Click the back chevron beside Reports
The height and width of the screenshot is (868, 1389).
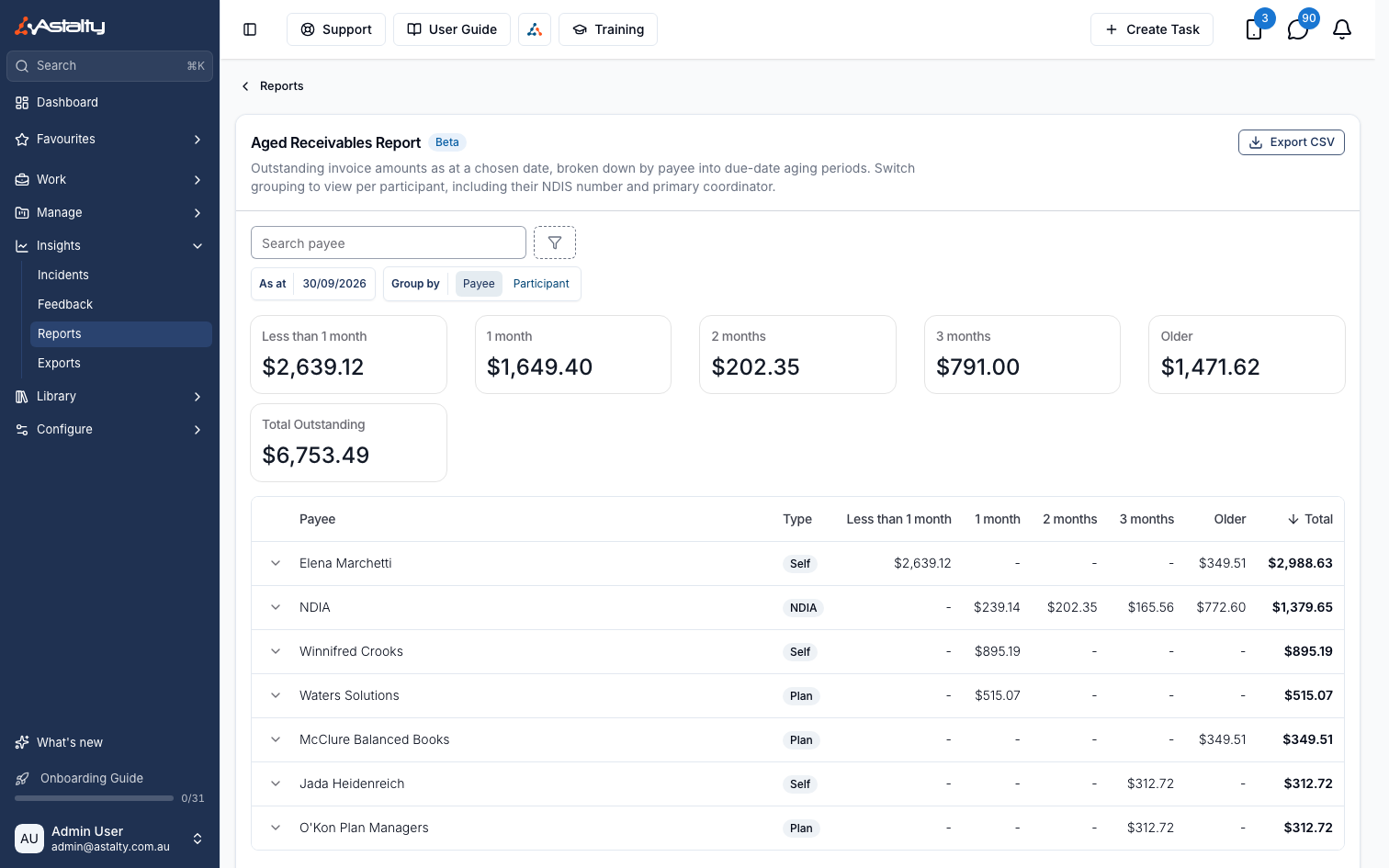click(245, 86)
